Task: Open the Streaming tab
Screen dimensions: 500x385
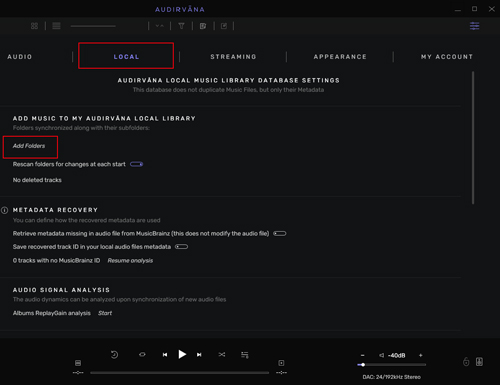Action: point(233,57)
